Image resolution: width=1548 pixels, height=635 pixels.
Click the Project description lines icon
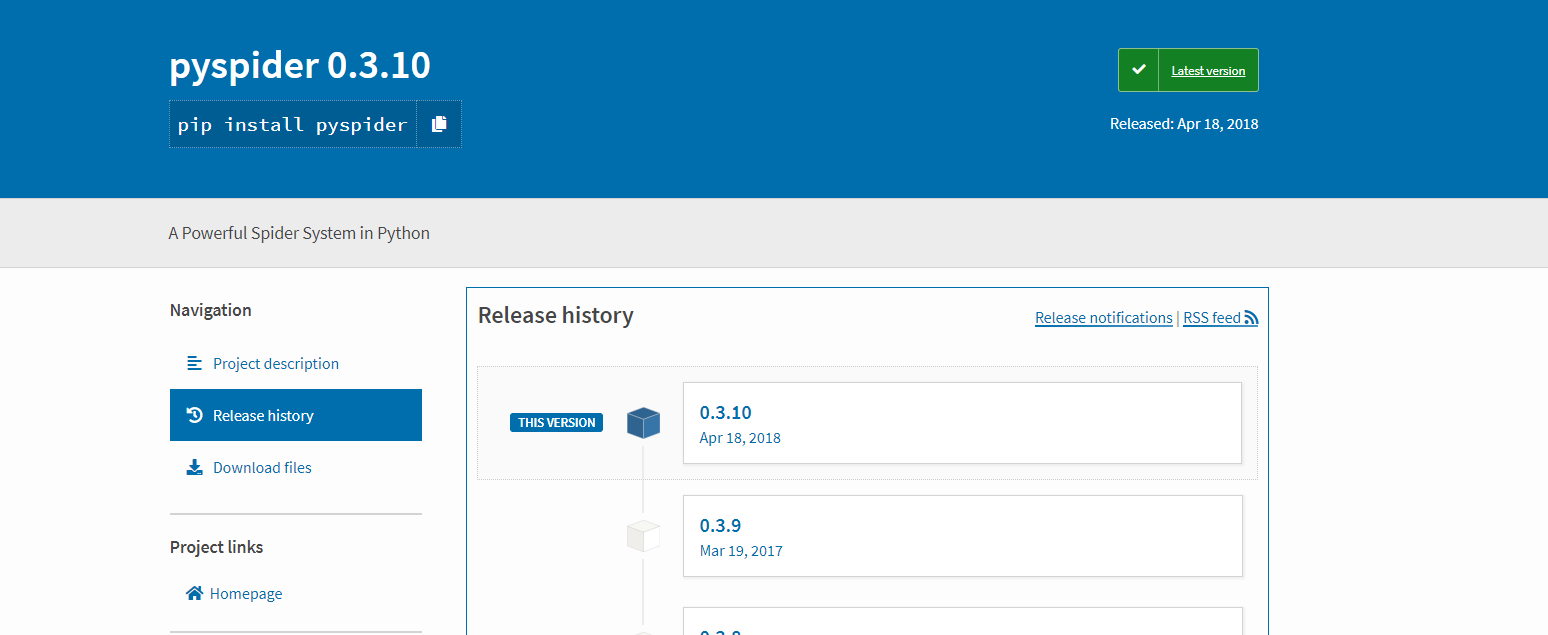tap(195, 363)
